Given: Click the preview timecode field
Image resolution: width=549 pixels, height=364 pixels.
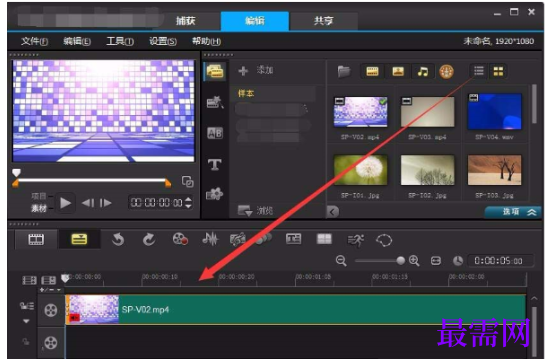Looking at the screenshot, I should (x=157, y=203).
